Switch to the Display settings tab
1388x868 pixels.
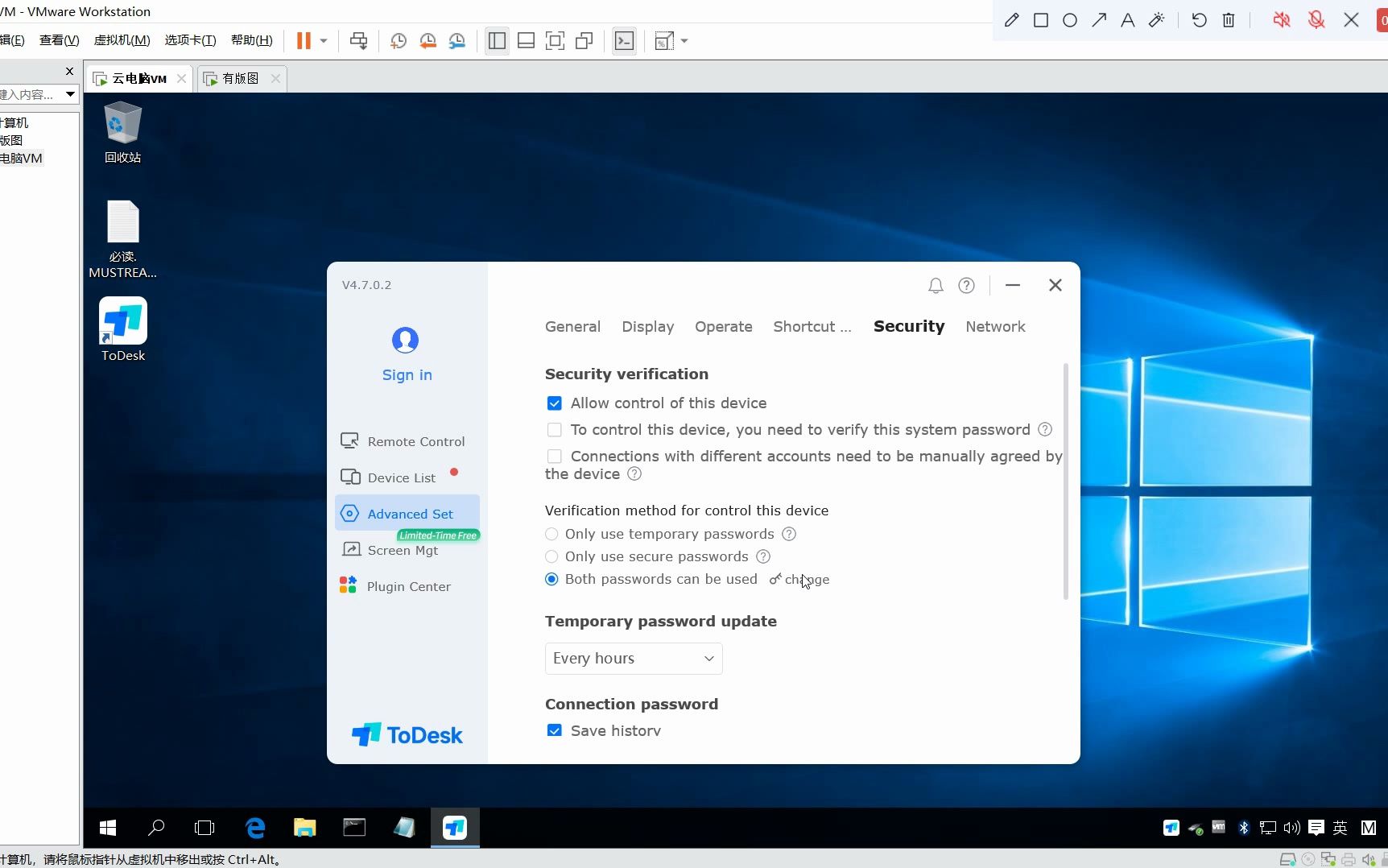(647, 327)
